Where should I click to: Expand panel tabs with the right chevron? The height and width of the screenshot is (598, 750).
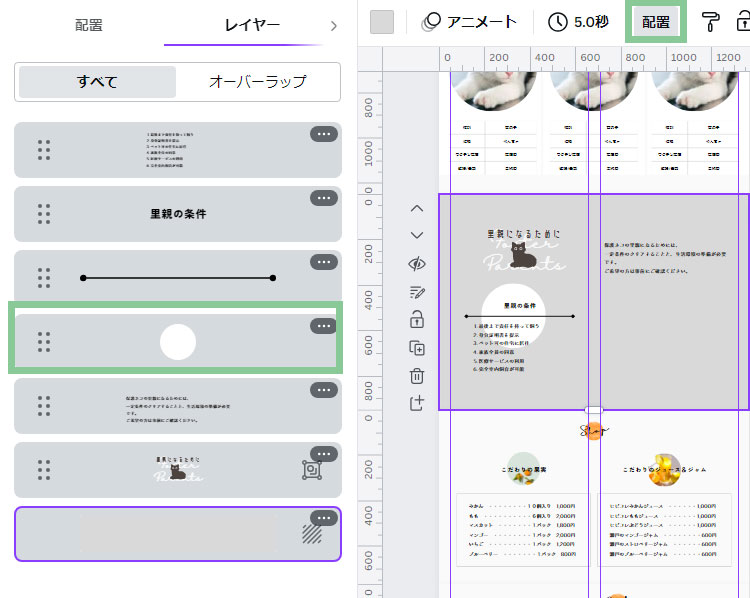[x=333, y=25]
